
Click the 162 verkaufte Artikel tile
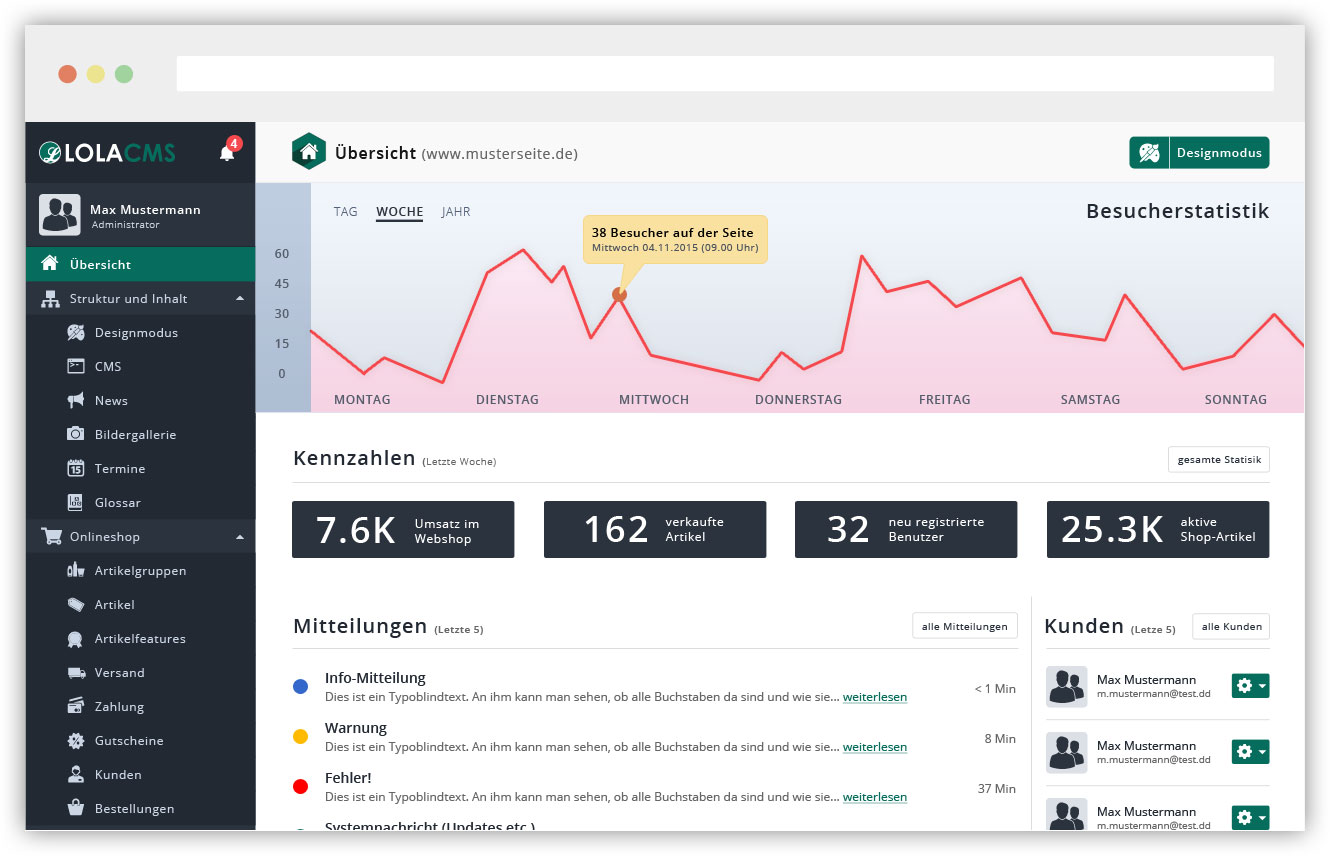(655, 530)
